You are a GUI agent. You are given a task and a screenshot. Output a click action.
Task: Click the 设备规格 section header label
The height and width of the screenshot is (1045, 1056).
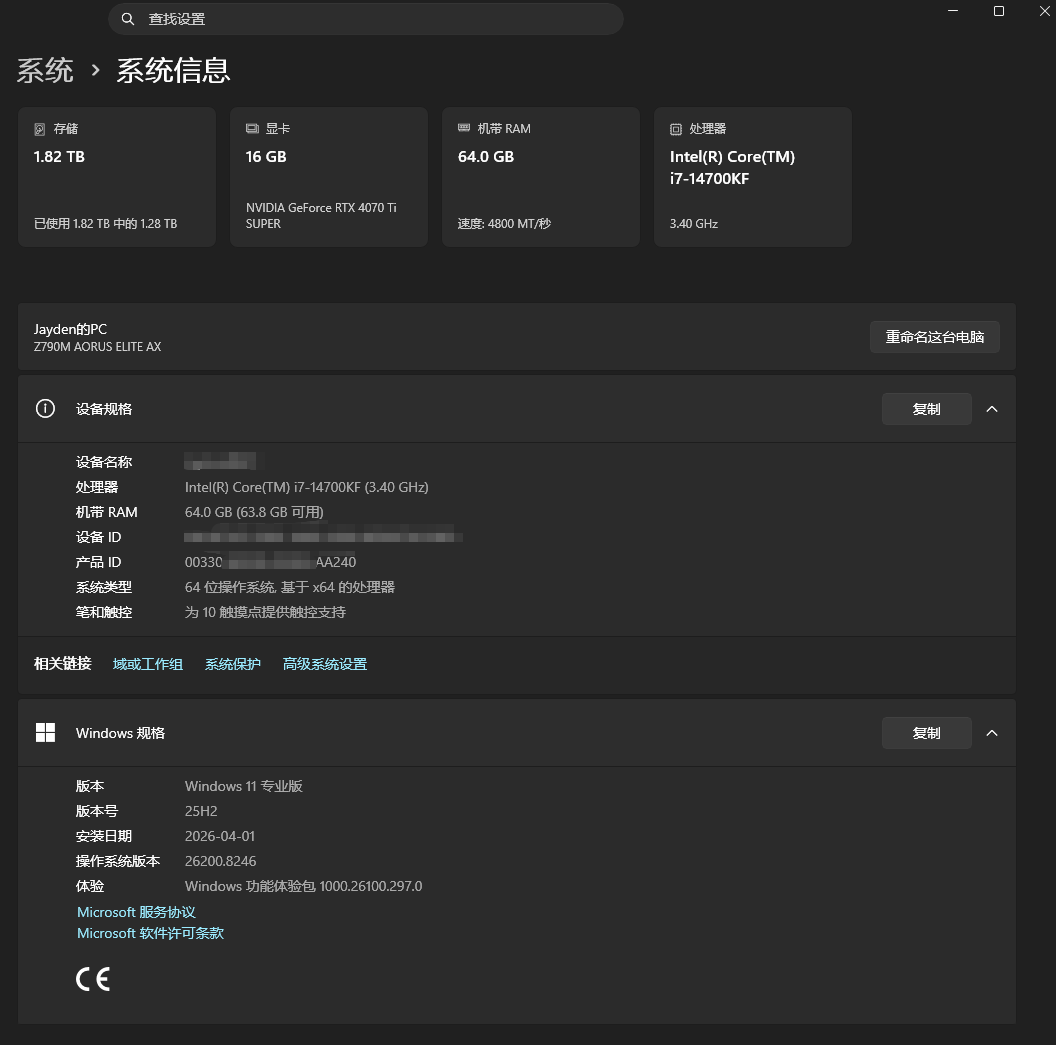point(104,409)
